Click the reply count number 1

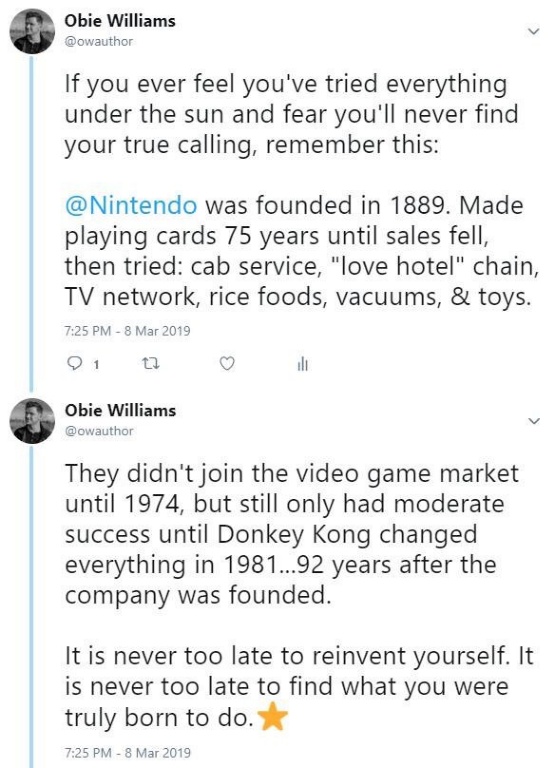coord(96,364)
